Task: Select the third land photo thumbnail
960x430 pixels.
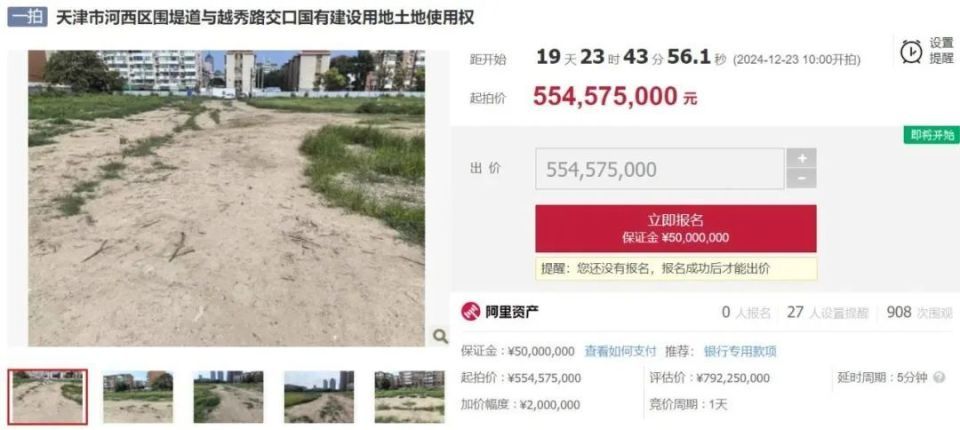Action: coord(228,397)
